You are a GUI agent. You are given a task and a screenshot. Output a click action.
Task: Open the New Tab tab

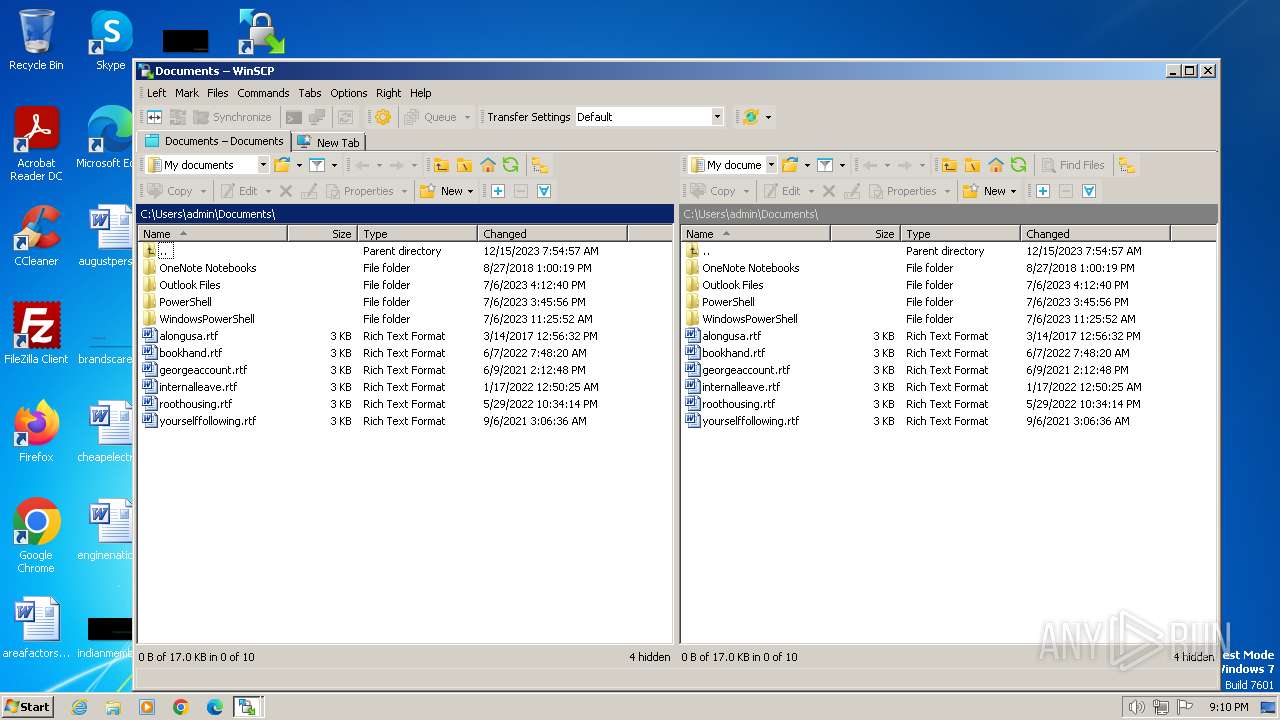[328, 142]
